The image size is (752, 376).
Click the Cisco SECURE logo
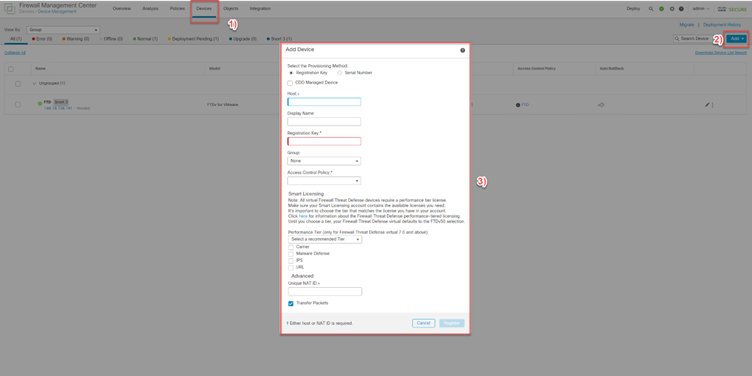[732, 9]
